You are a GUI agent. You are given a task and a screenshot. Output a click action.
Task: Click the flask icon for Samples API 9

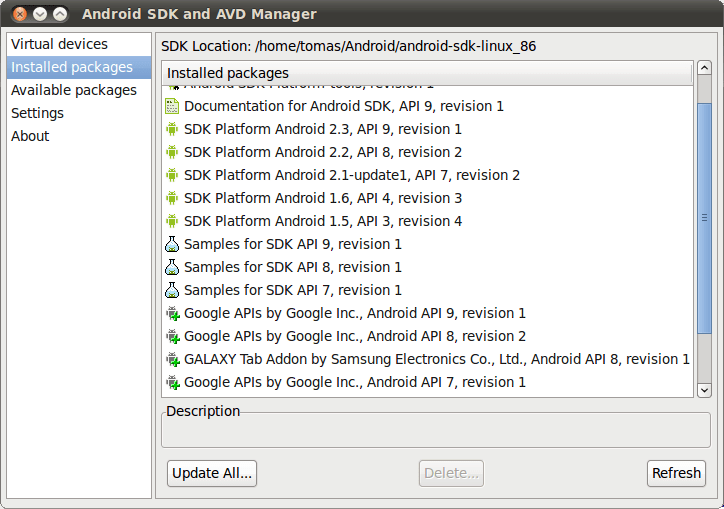coord(172,244)
